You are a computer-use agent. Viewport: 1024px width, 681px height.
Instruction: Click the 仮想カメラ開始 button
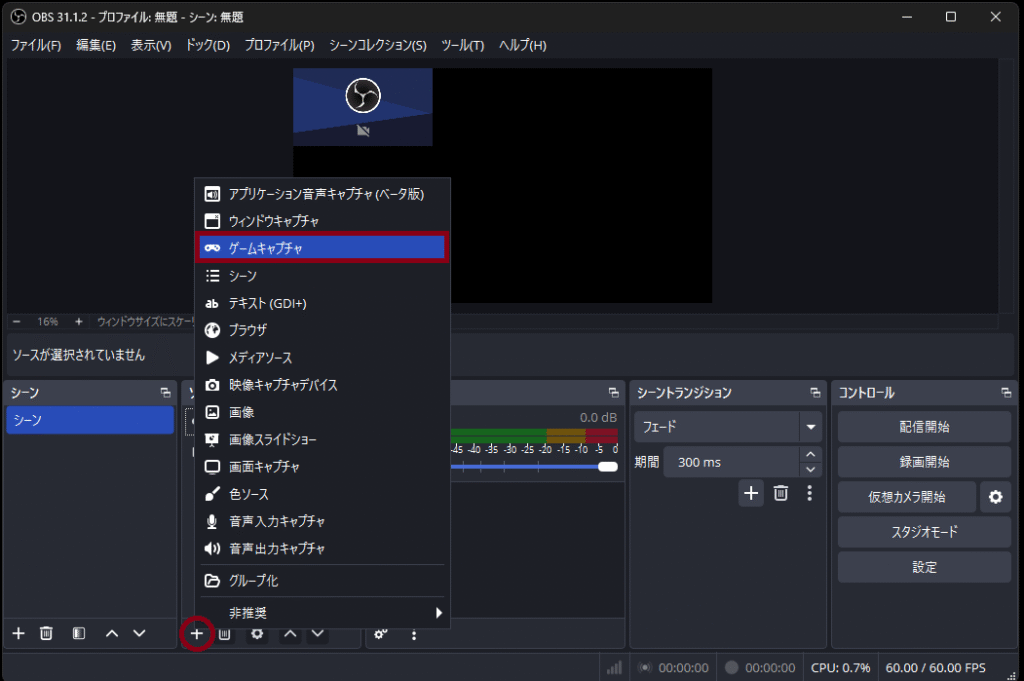(x=907, y=497)
